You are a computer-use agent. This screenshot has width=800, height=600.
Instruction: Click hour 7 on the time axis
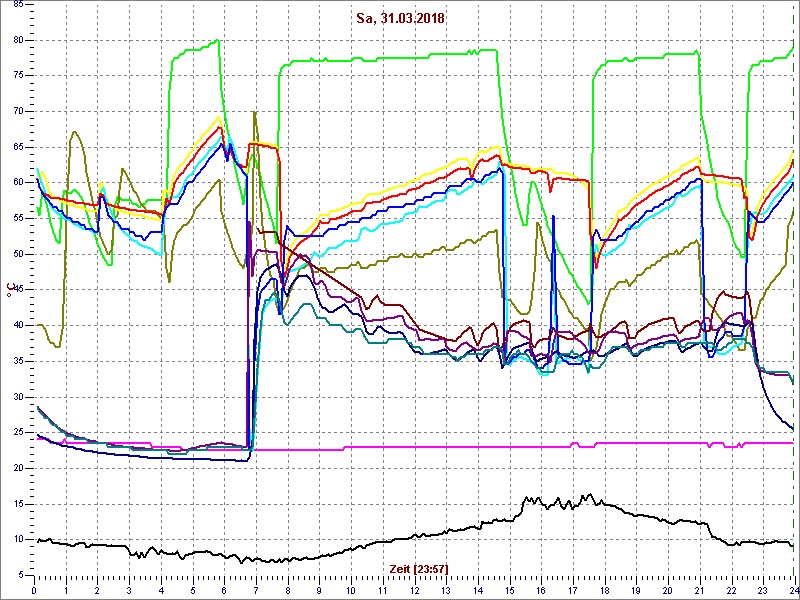coord(256,589)
